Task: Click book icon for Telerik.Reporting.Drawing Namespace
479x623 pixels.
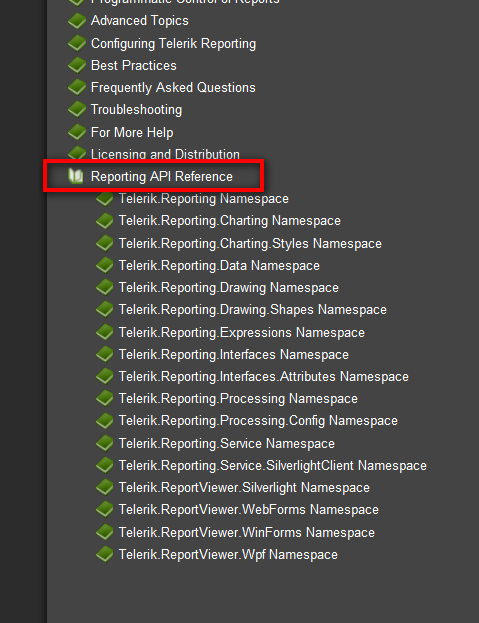Action: pyautogui.click(x=105, y=287)
